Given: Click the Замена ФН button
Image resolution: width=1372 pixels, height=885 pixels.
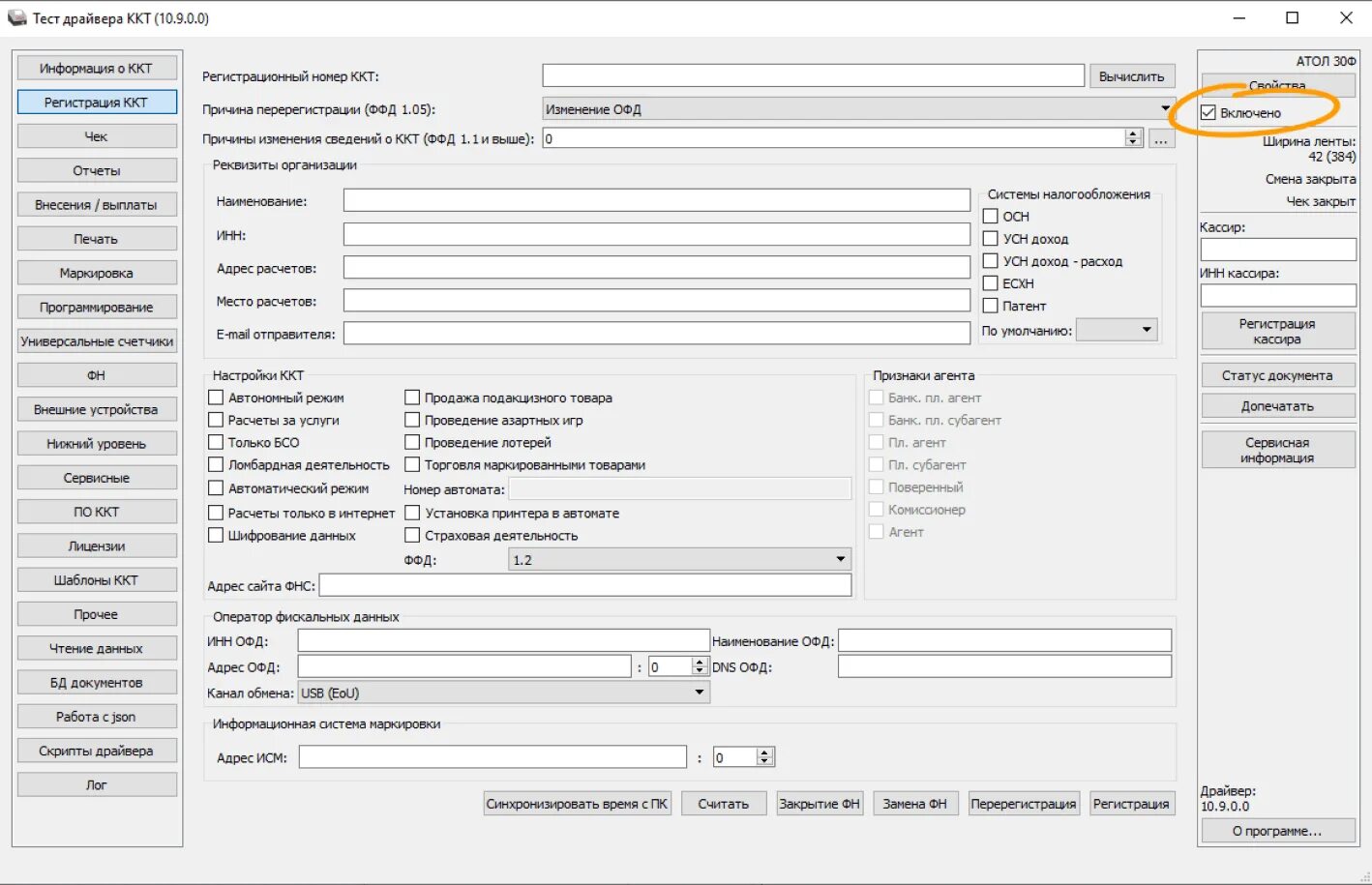Looking at the screenshot, I should [915, 804].
